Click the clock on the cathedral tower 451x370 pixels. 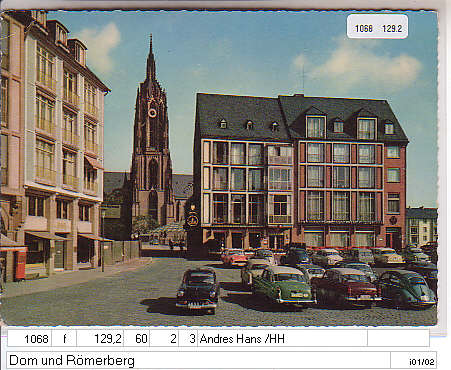click(x=152, y=113)
